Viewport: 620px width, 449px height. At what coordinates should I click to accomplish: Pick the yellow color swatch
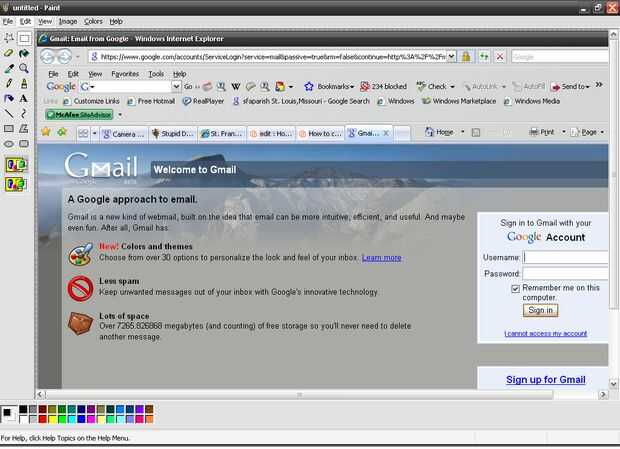click(x=52, y=419)
